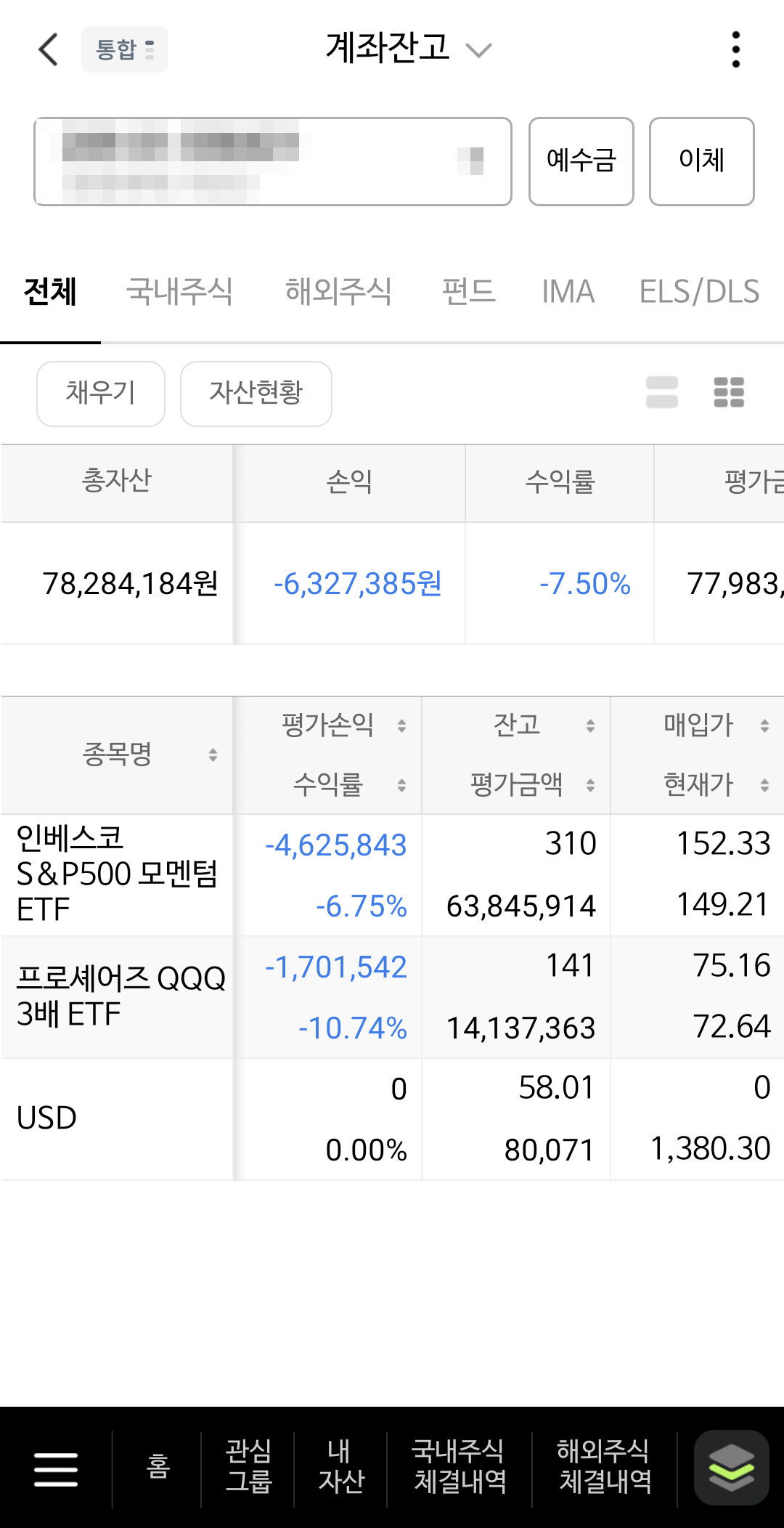Viewport: 784px width, 1528px height.
Task: Tap the back arrow icon
Action: [48, 49]
